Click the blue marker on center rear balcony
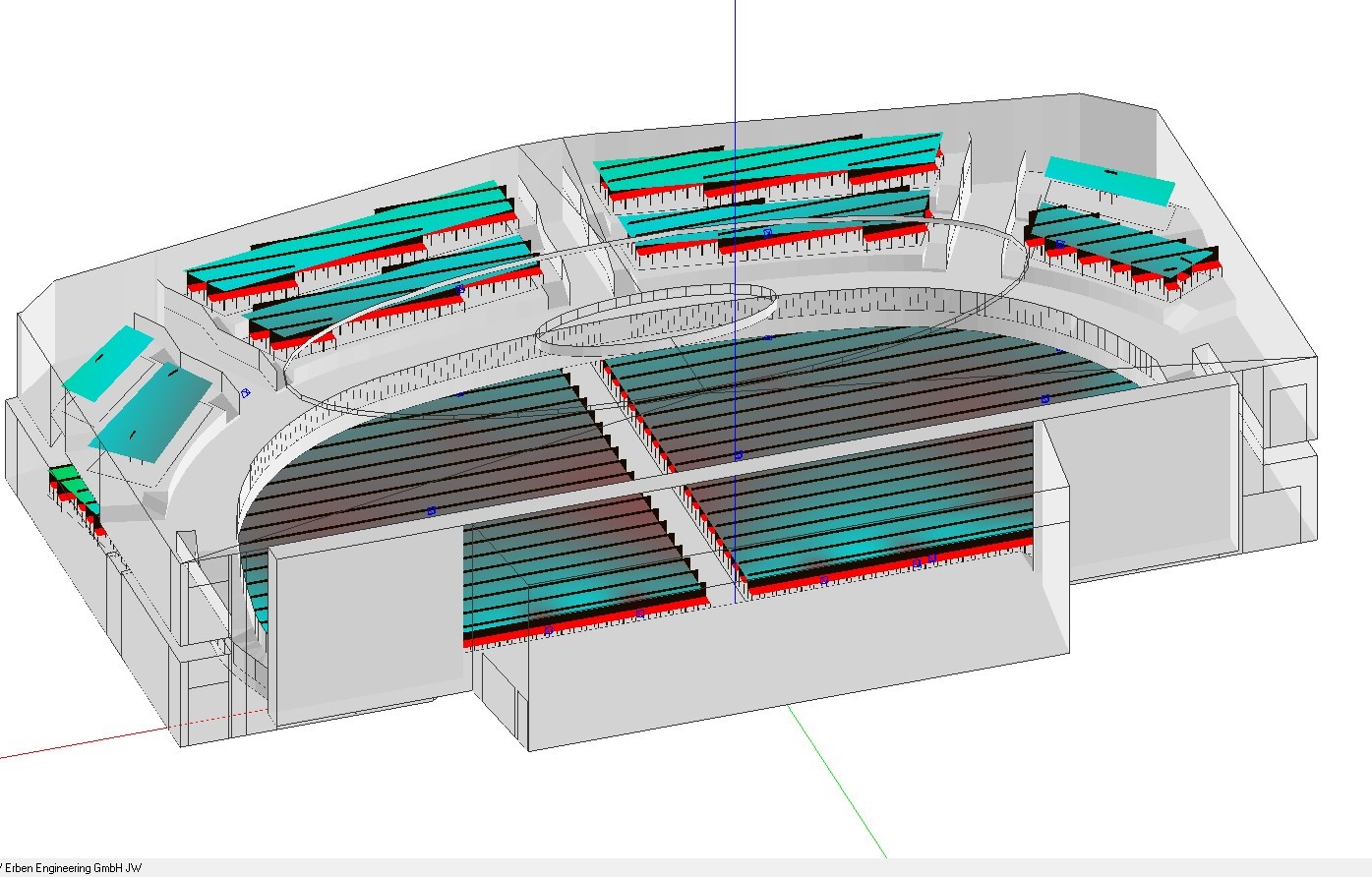This screenshot has width=1372, height=877. point(767,233)
